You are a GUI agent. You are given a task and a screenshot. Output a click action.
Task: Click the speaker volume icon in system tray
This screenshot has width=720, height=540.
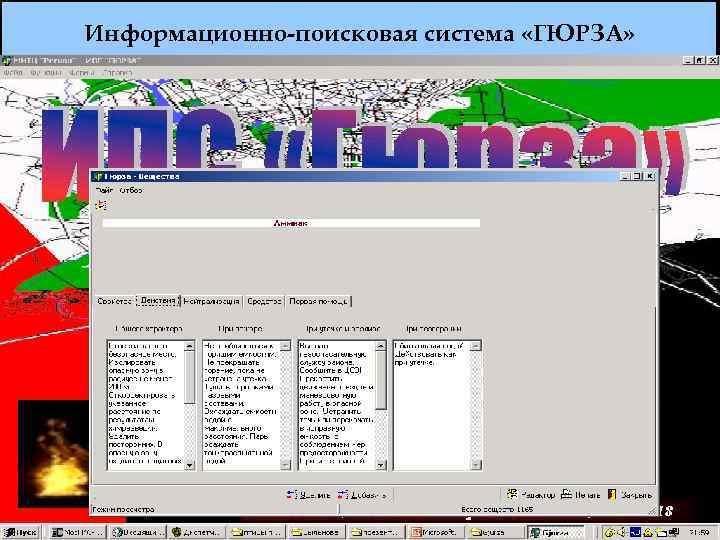click(x=622, y=533)
